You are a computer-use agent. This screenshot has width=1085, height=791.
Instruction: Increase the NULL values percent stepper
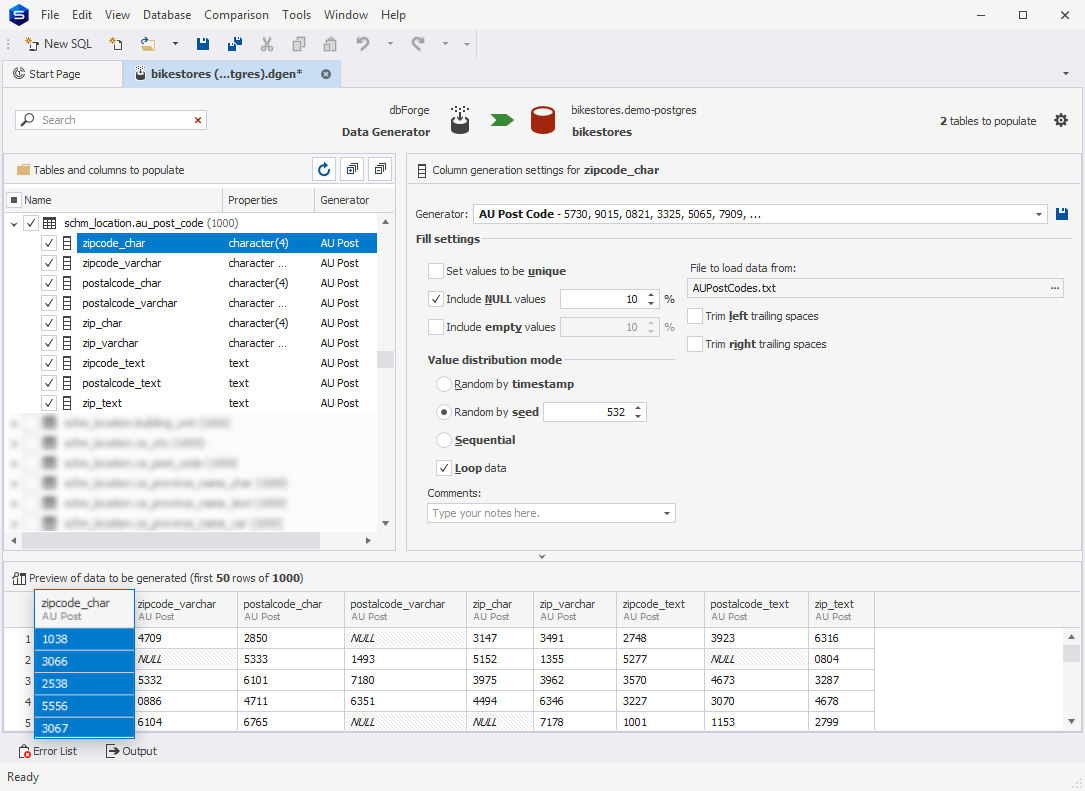(x=651, y=295)
